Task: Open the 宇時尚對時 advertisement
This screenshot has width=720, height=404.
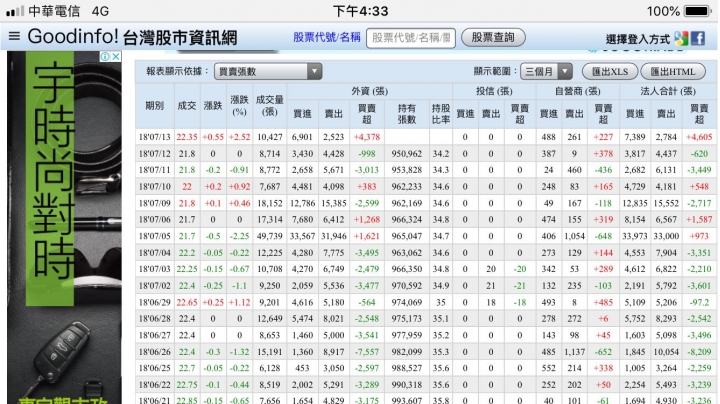Action: (64, 227)
